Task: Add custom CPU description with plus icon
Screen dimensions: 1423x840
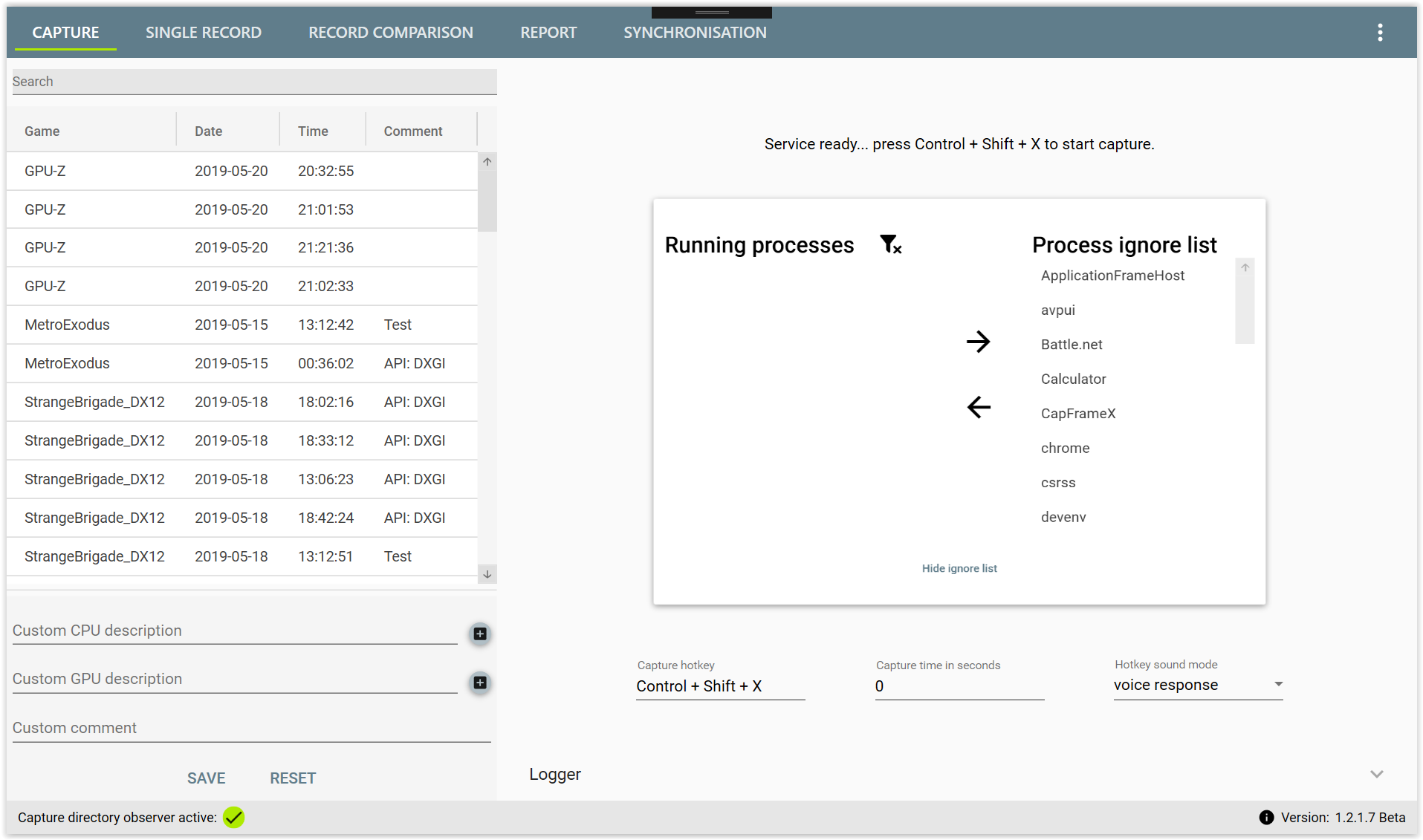Action: tap(480, 634)
